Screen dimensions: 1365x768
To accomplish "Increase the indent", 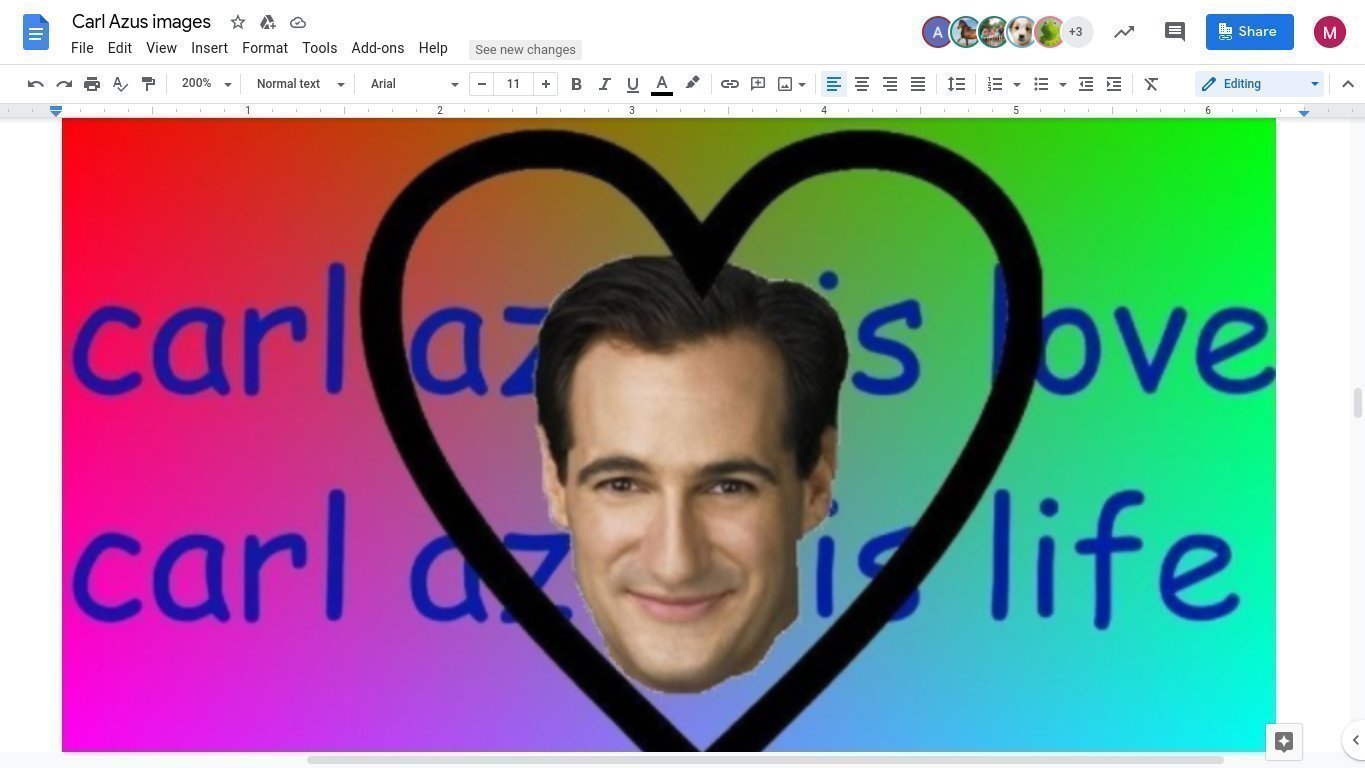I will (1114, 84).
